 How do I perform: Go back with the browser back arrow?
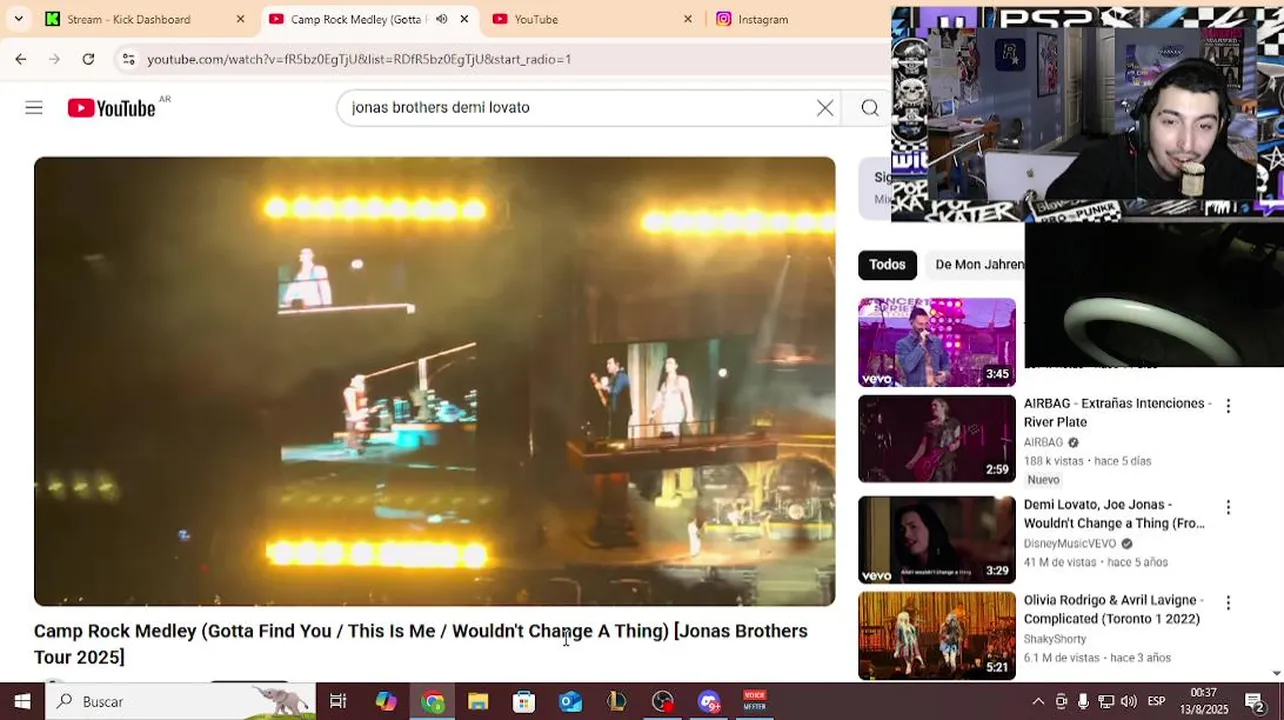(21, 59)
